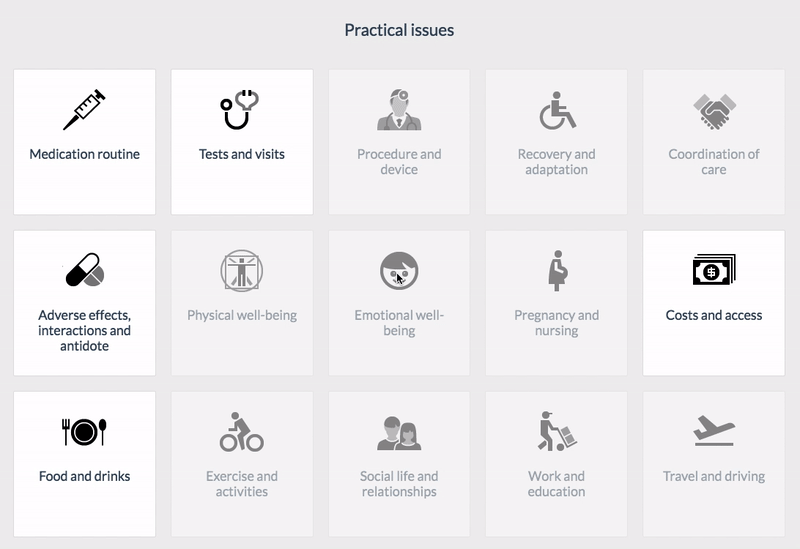
Task: Pick the Pregnancy and nursing label
Action: (x=557, y=323)
